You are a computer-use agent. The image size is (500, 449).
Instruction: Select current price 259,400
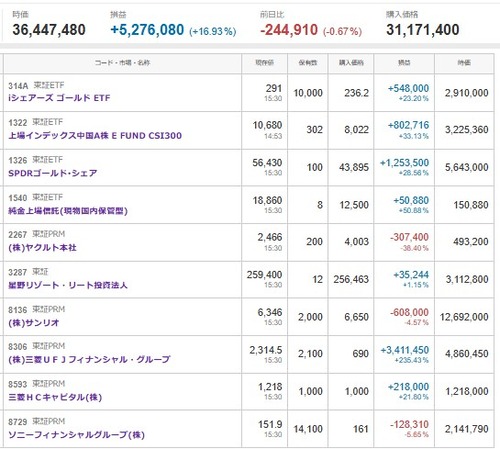coord(264,275)
